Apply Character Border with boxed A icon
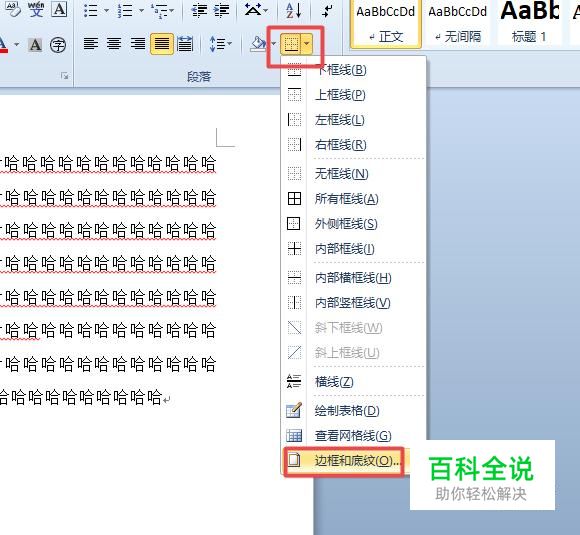Image resolution: width=580 pixels, height=535 pixels. tap(59, 9)
